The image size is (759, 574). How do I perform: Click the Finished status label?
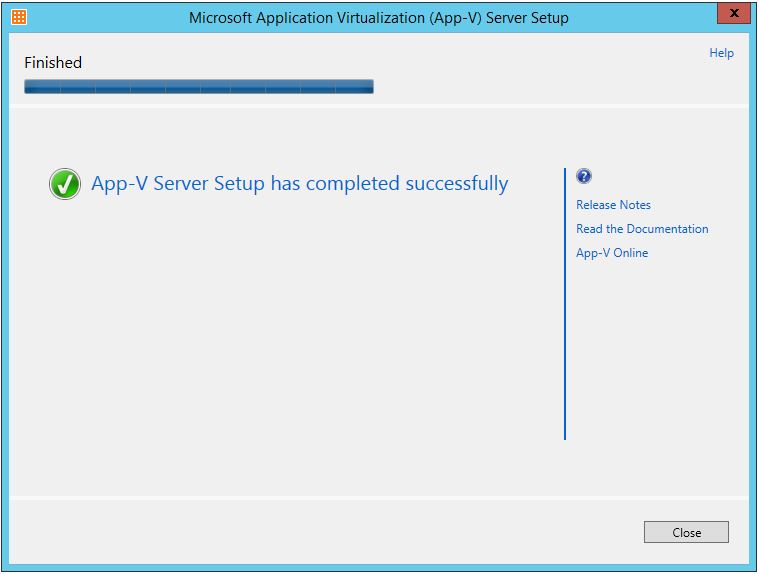click(x=53, y=62)
